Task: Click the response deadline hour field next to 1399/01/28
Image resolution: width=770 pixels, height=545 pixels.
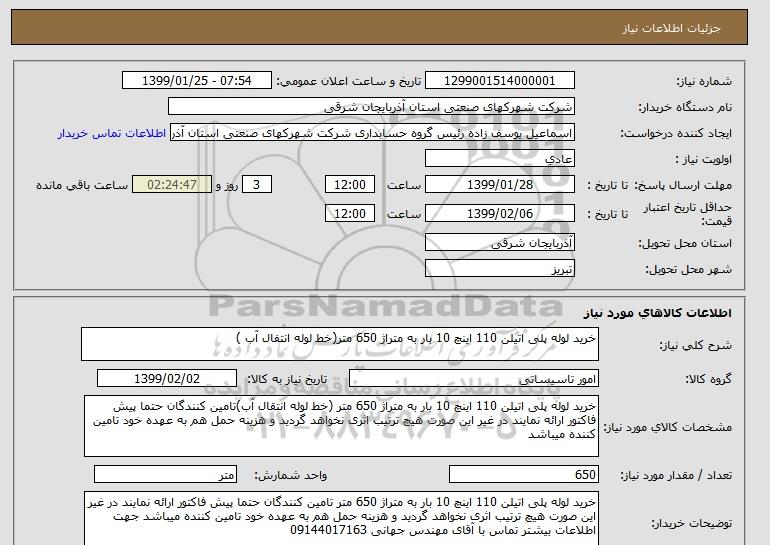Action: pos(350,185)
